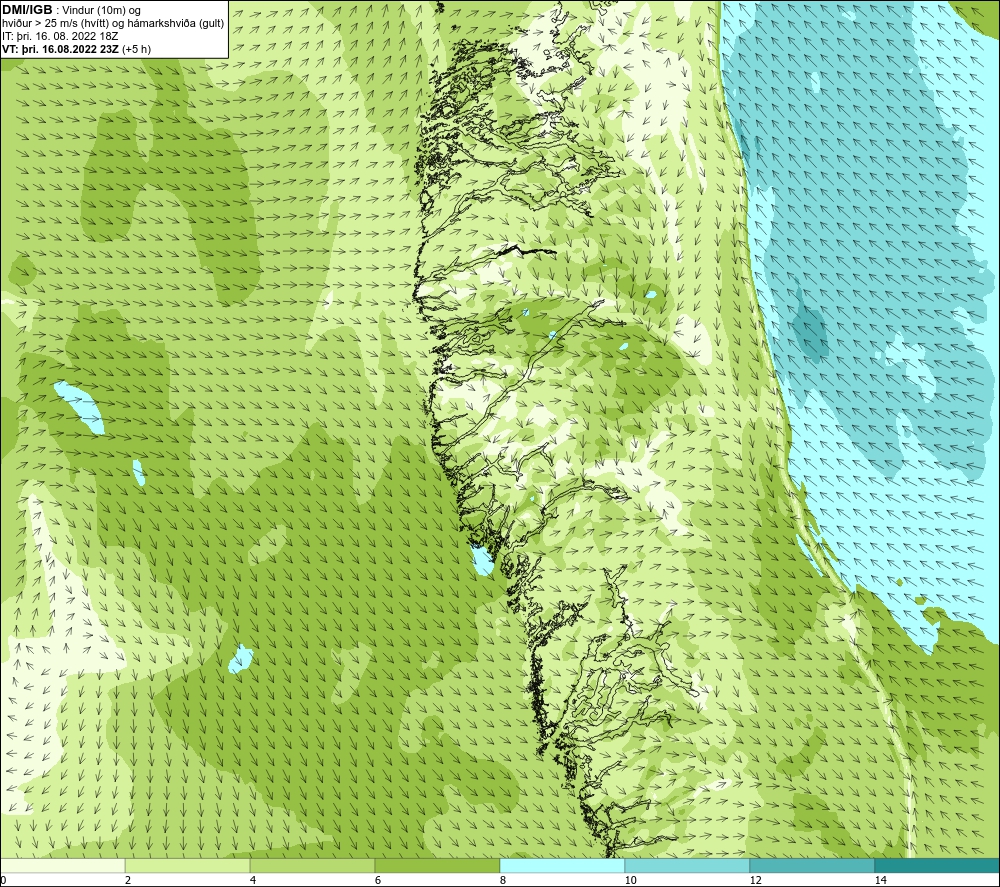
Task: Click the 2–4 light green scale swatch
Action: (188, 865)
